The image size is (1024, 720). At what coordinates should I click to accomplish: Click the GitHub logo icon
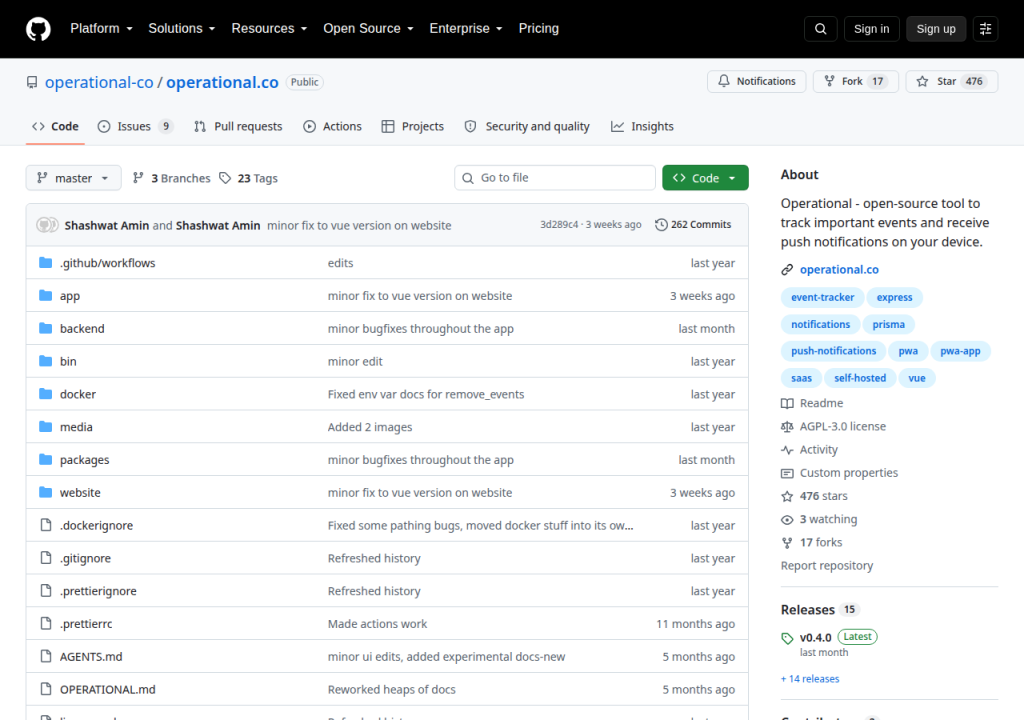(38, 29)
